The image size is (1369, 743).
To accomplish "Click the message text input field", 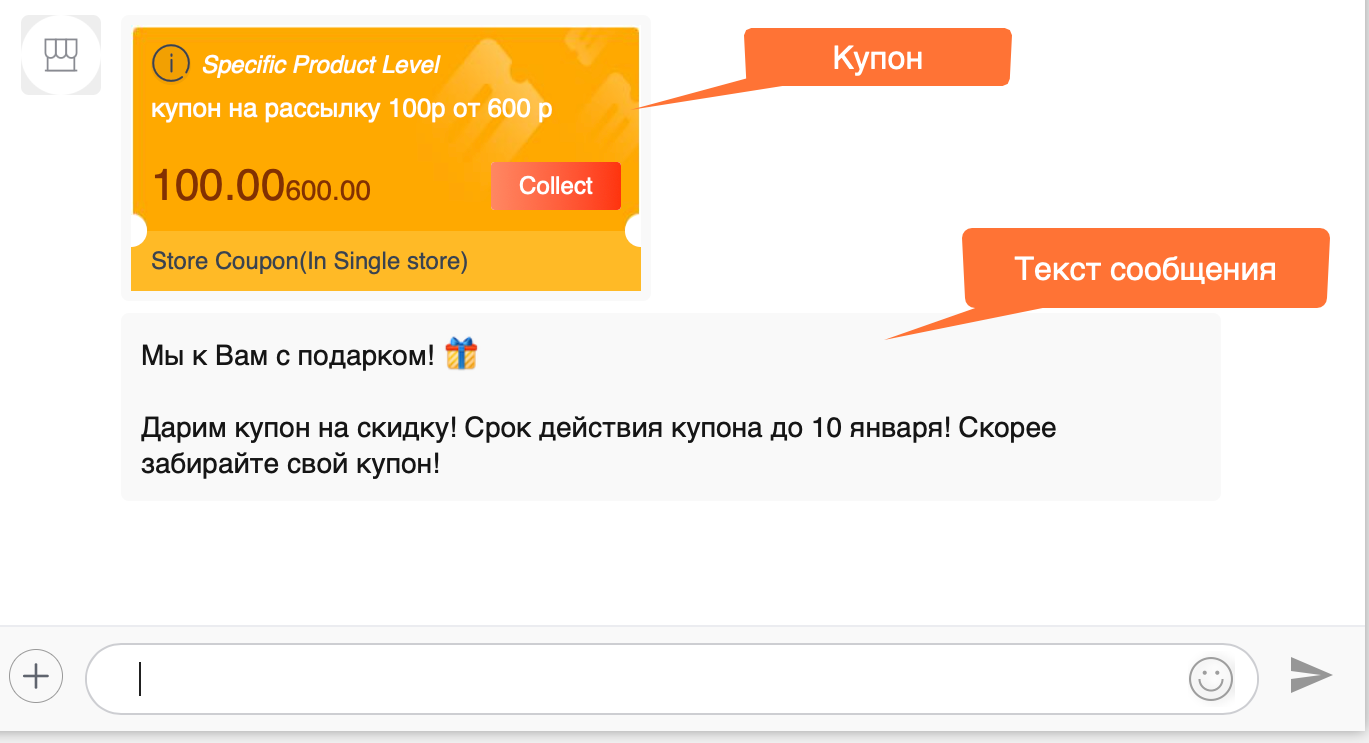I will tap(671, 679).
